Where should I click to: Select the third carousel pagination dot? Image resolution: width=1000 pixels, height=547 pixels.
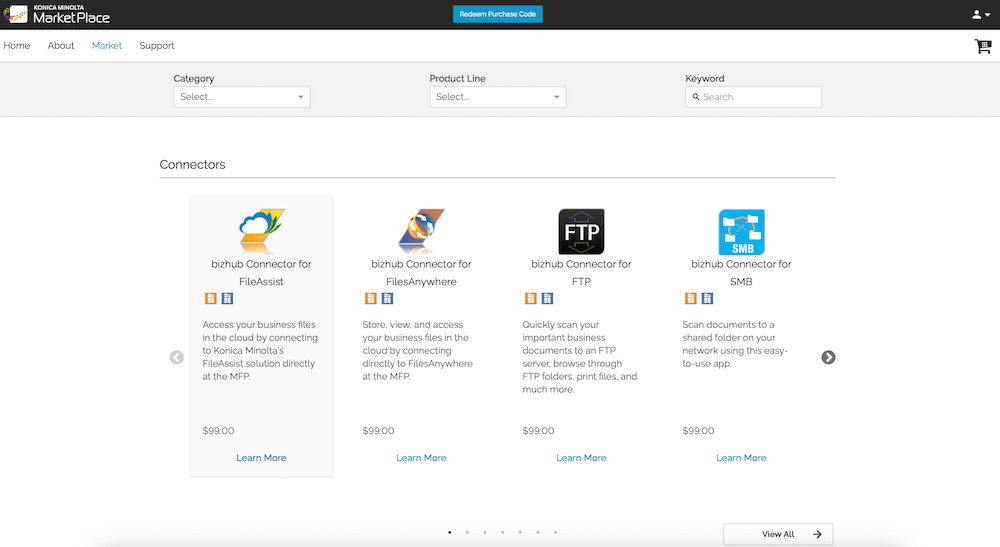tap(485, 532)
